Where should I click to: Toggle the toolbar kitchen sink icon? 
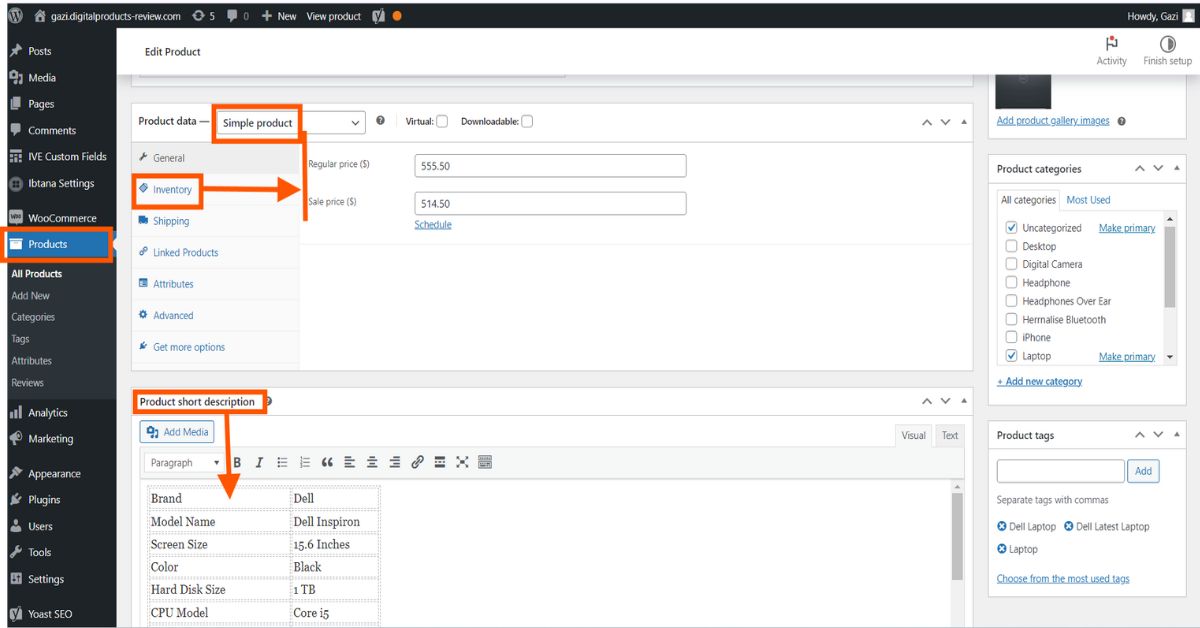tap(485, 463)
